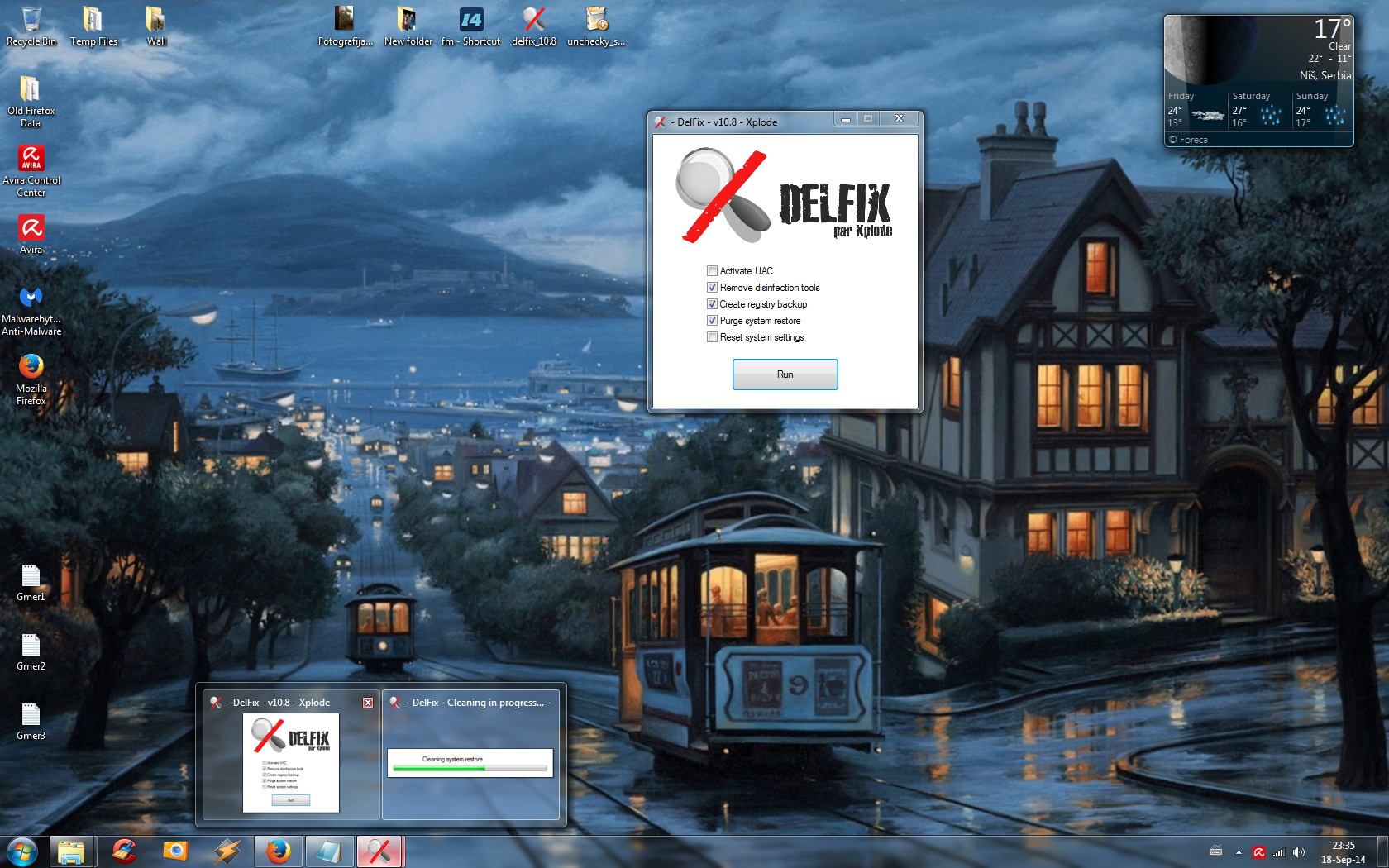Click the Friday forecast in weather gadget
1389x868 pixels.
click(1195, 109)
